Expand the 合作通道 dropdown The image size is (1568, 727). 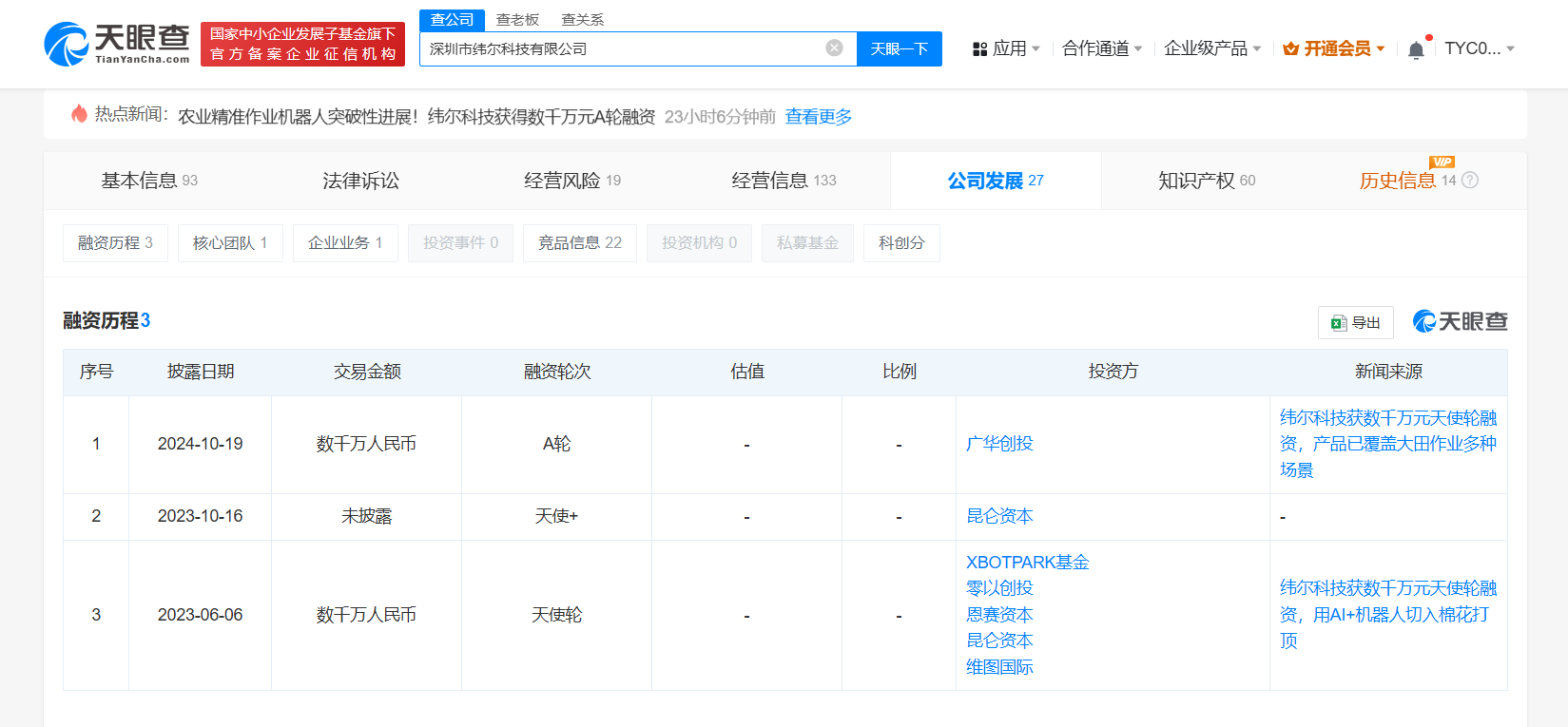click(x=1103, y=48)
